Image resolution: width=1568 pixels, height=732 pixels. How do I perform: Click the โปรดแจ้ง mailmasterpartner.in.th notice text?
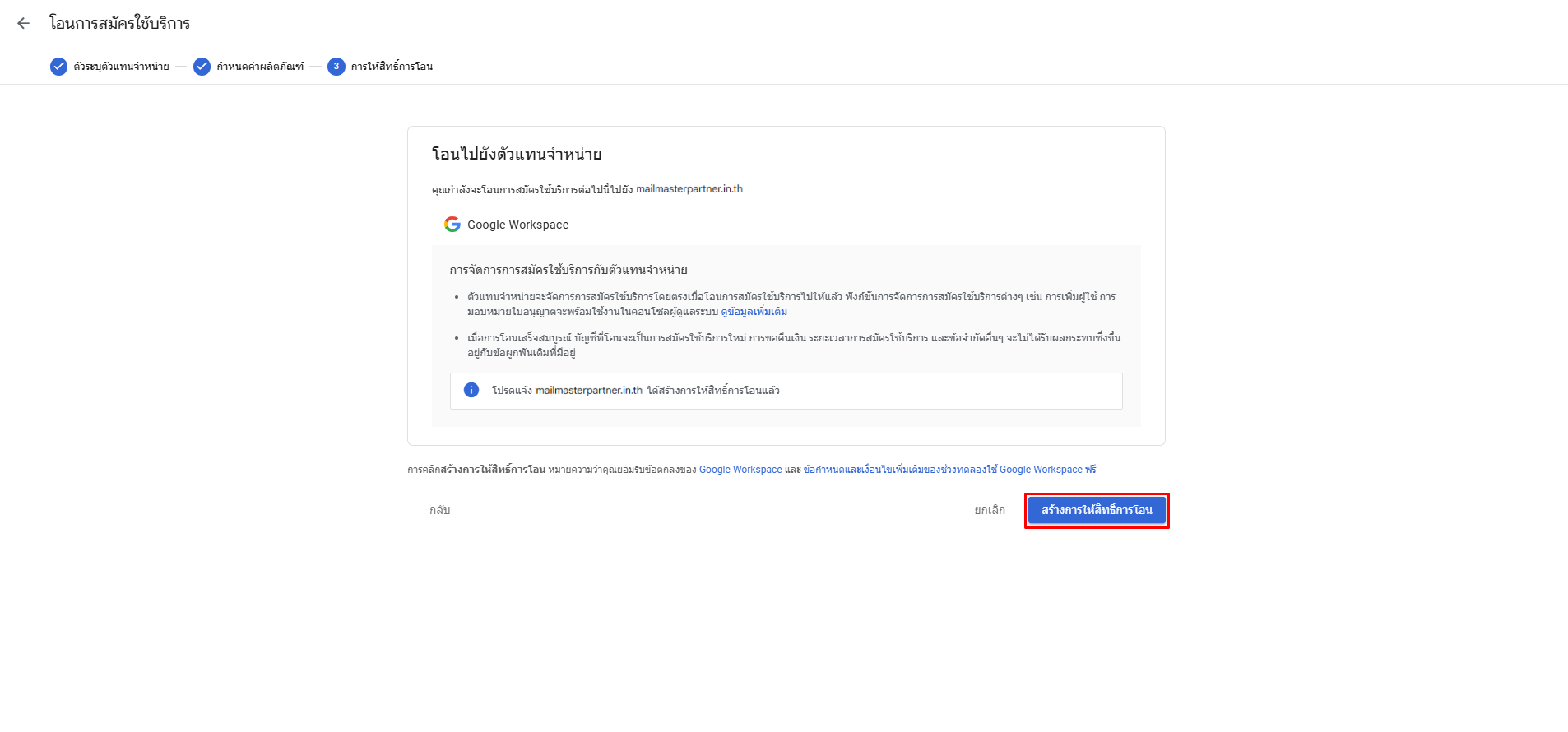tap(635, 391)
